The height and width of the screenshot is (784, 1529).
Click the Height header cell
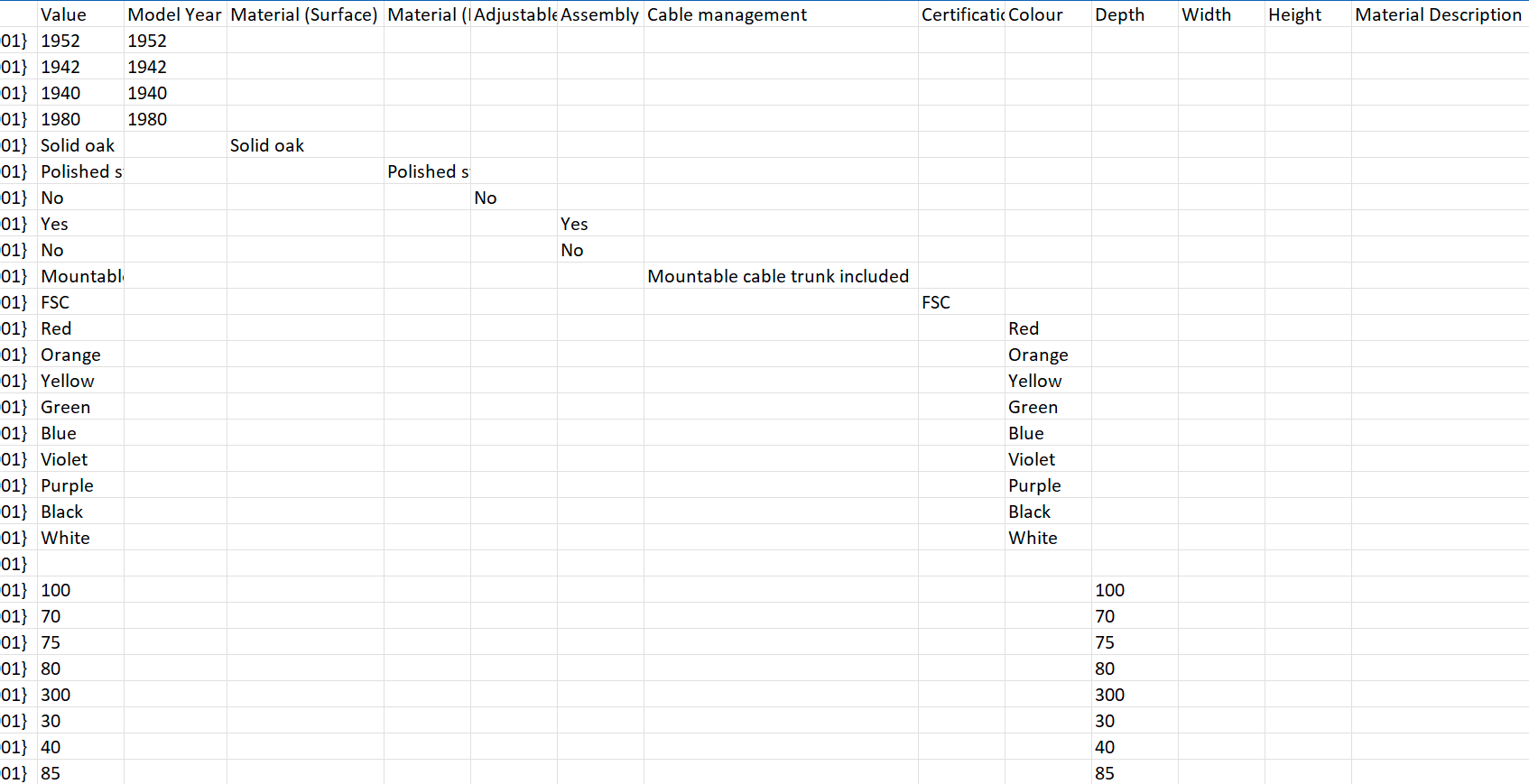point(1308,14)
